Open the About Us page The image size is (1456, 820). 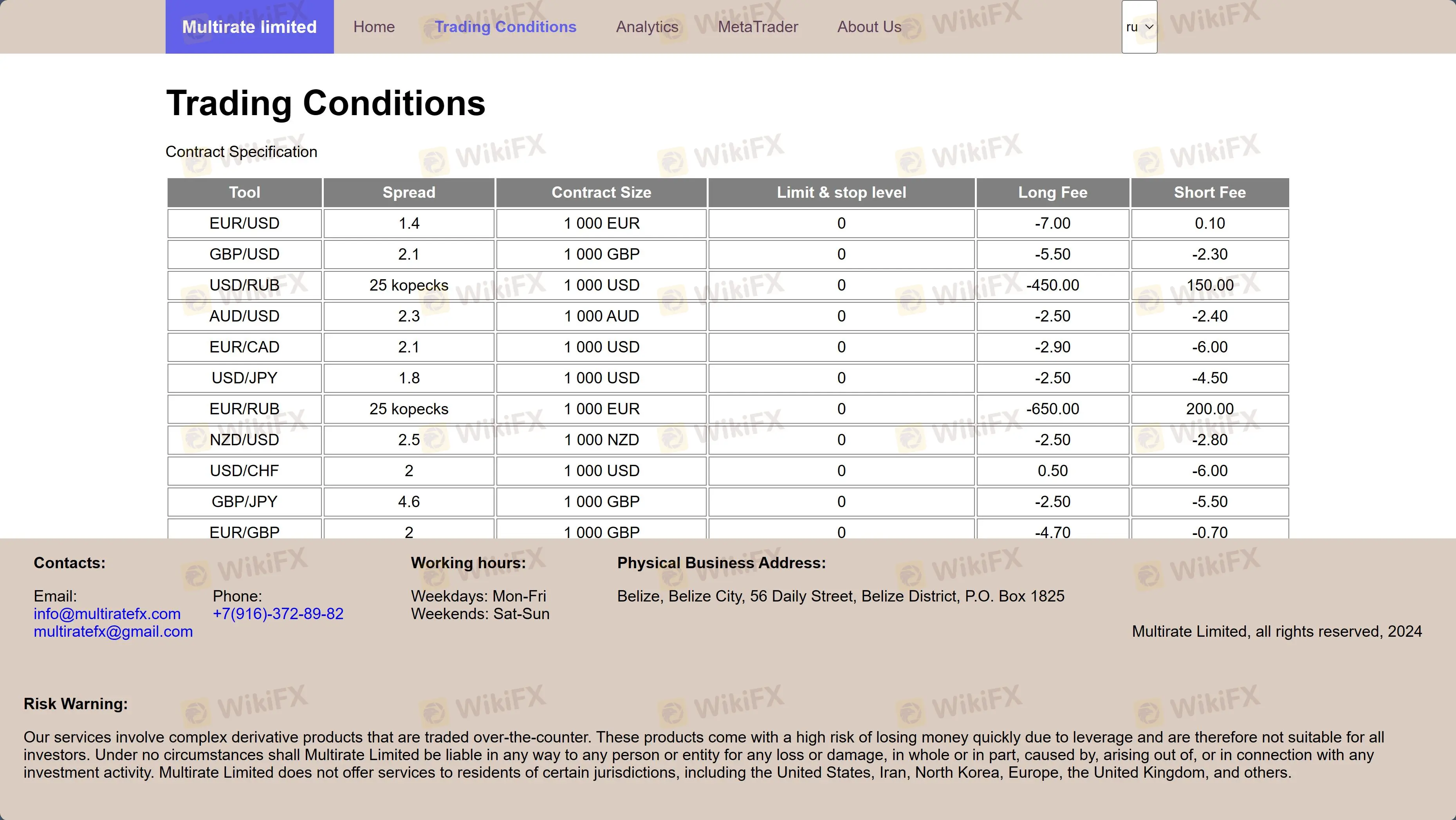pyautogui.click(x=869, y=27)
